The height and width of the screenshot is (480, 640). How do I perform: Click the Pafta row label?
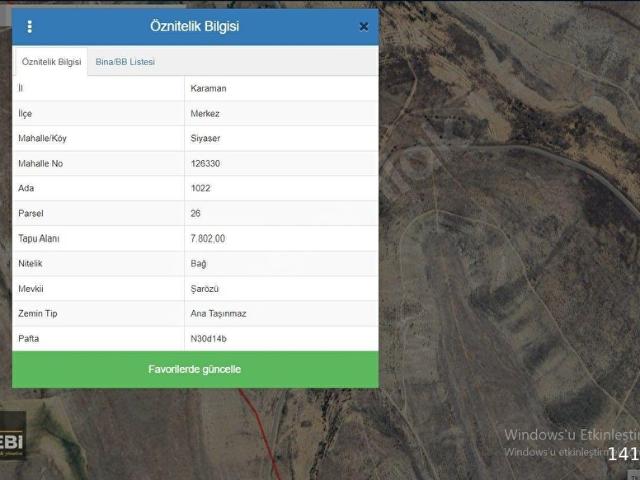pyautogui.click(x=29, y=339)
